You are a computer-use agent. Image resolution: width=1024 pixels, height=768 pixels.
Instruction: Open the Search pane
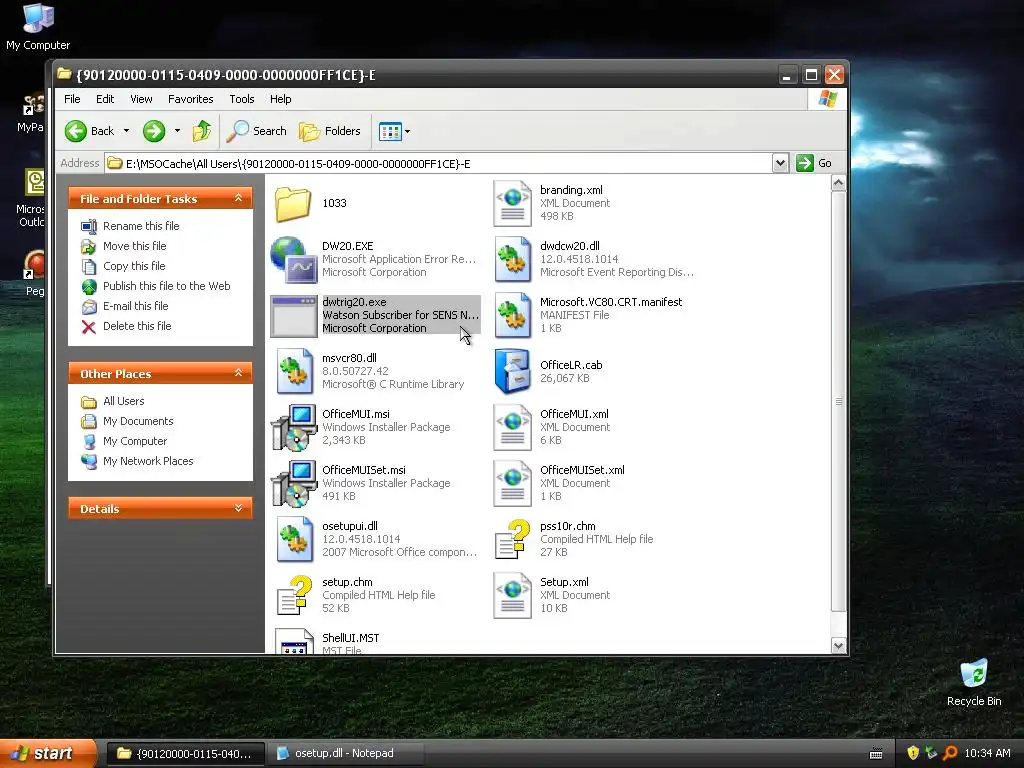[x=256, y=131]
